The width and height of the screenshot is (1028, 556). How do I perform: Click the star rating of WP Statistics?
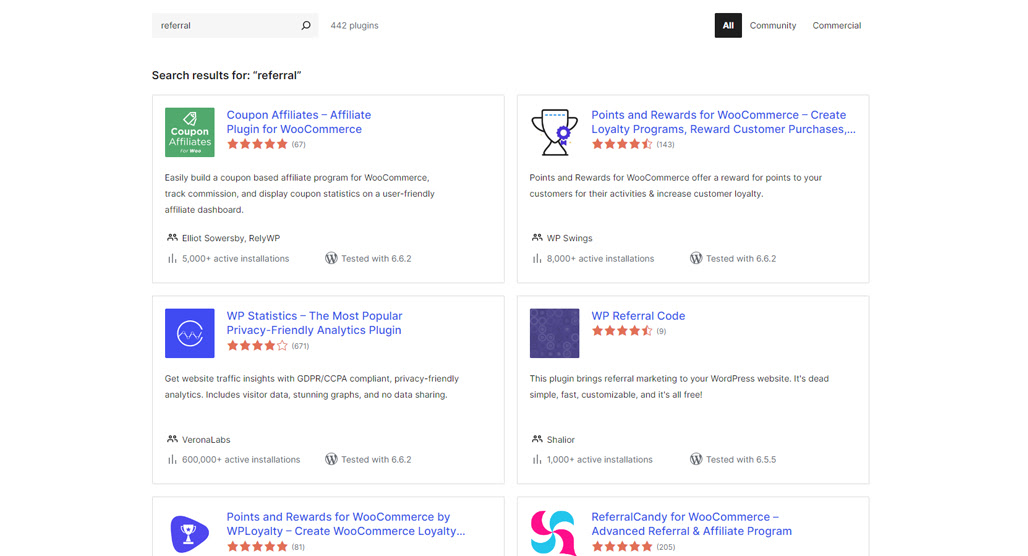[257, 346]
